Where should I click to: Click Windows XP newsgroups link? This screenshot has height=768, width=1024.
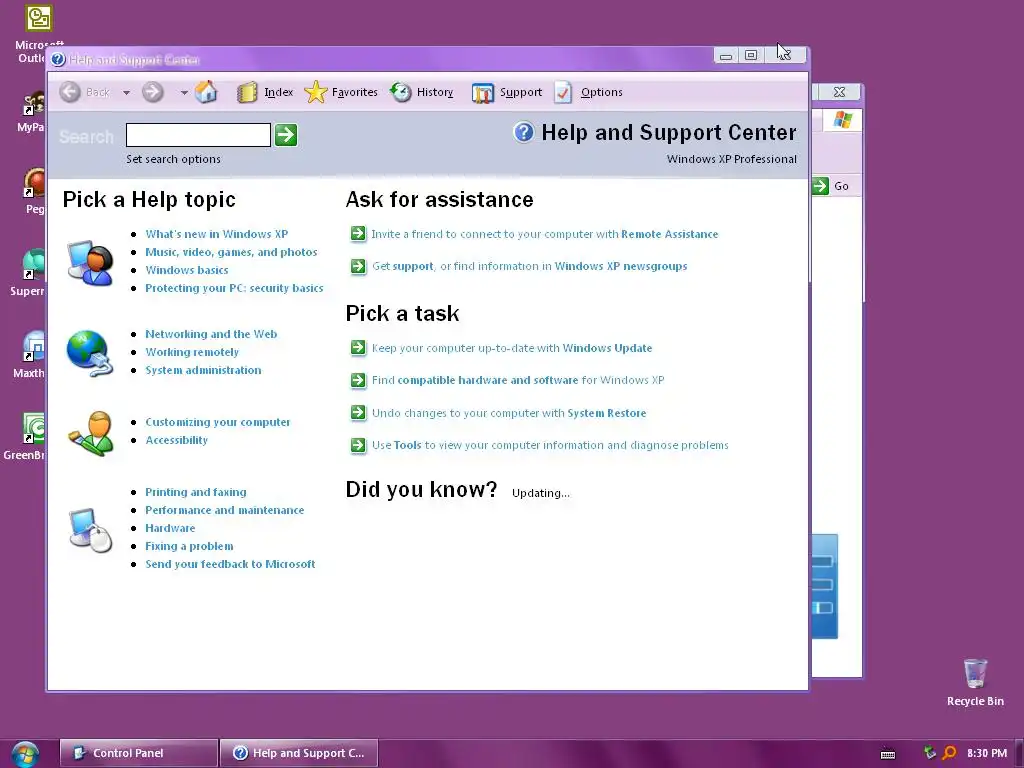pyautogui.click(x=621, y=266)
